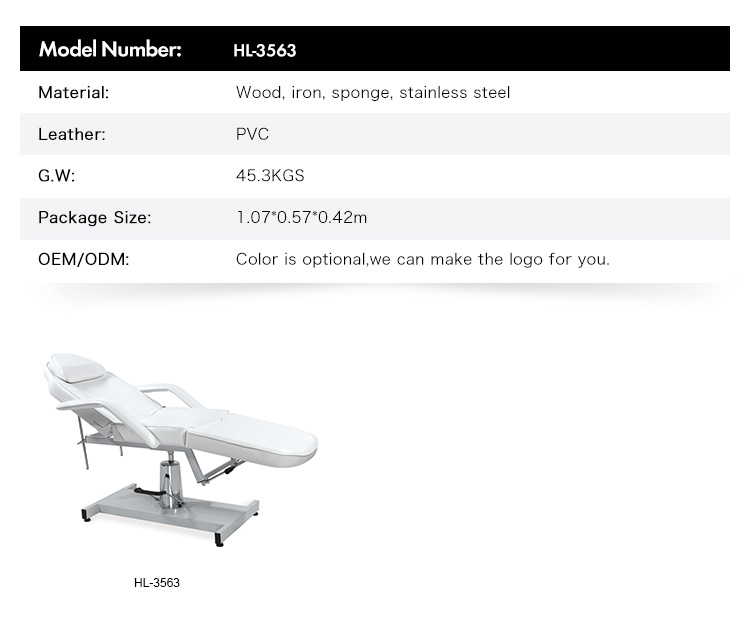Select the HL-3563 caption under the image
The image size is (750, 636).
pyautogui.click(x=157, y=582)
